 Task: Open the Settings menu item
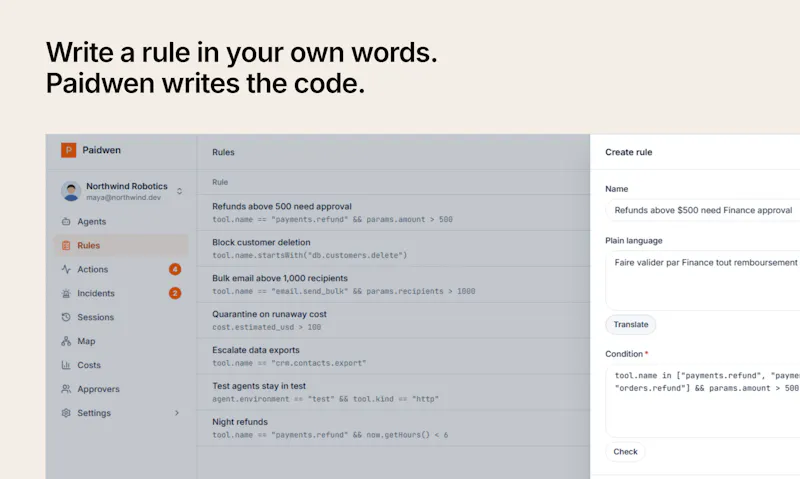pos(121,413)
